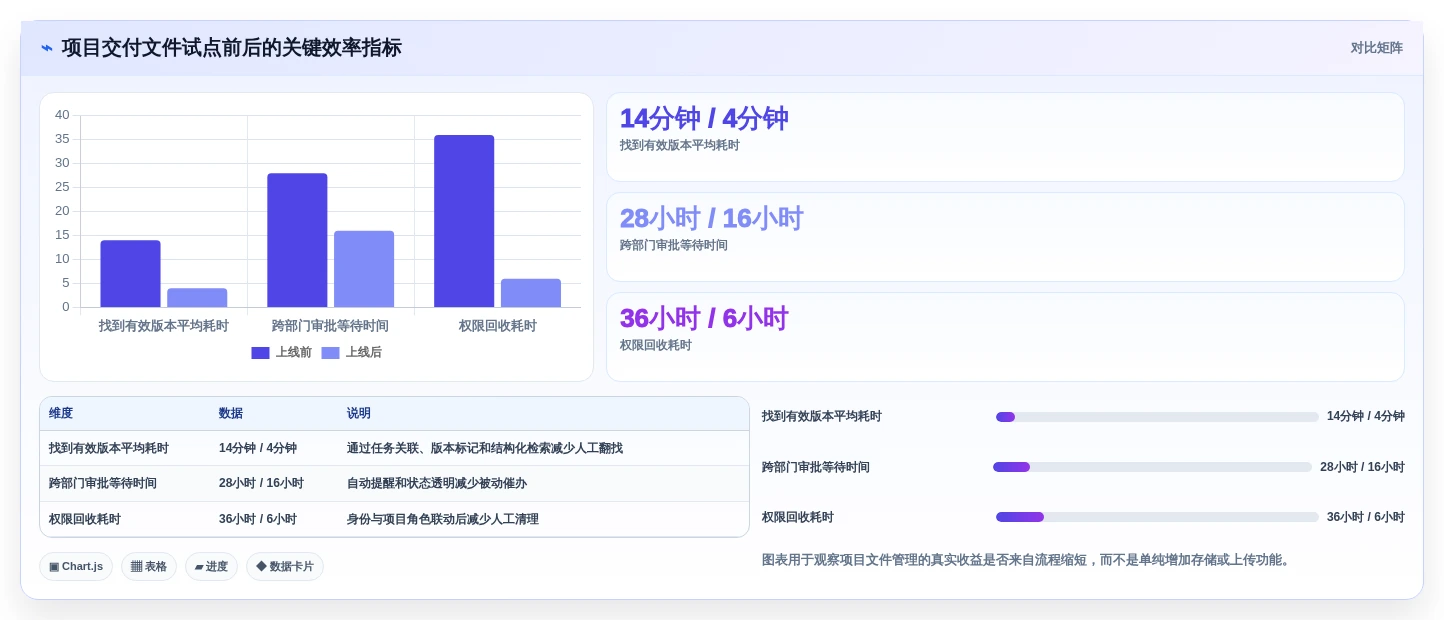The image size is (1444, 620).
Task: Click the 上线前 bar for 权限回收耗时
Action: tap(464, 221)
